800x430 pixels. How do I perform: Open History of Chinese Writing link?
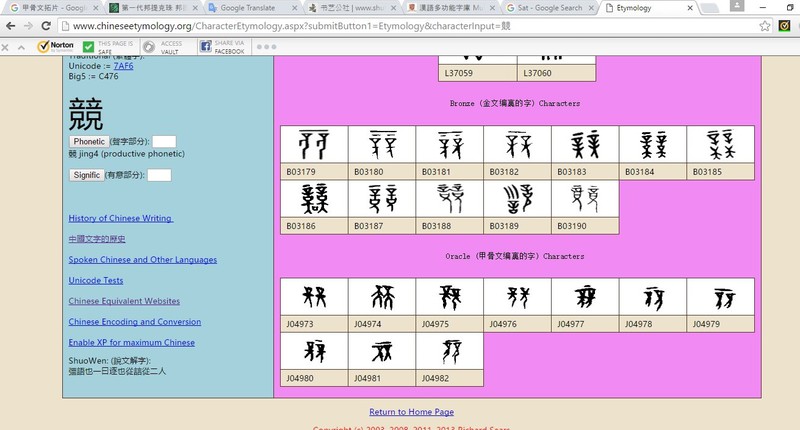point(121,218)
